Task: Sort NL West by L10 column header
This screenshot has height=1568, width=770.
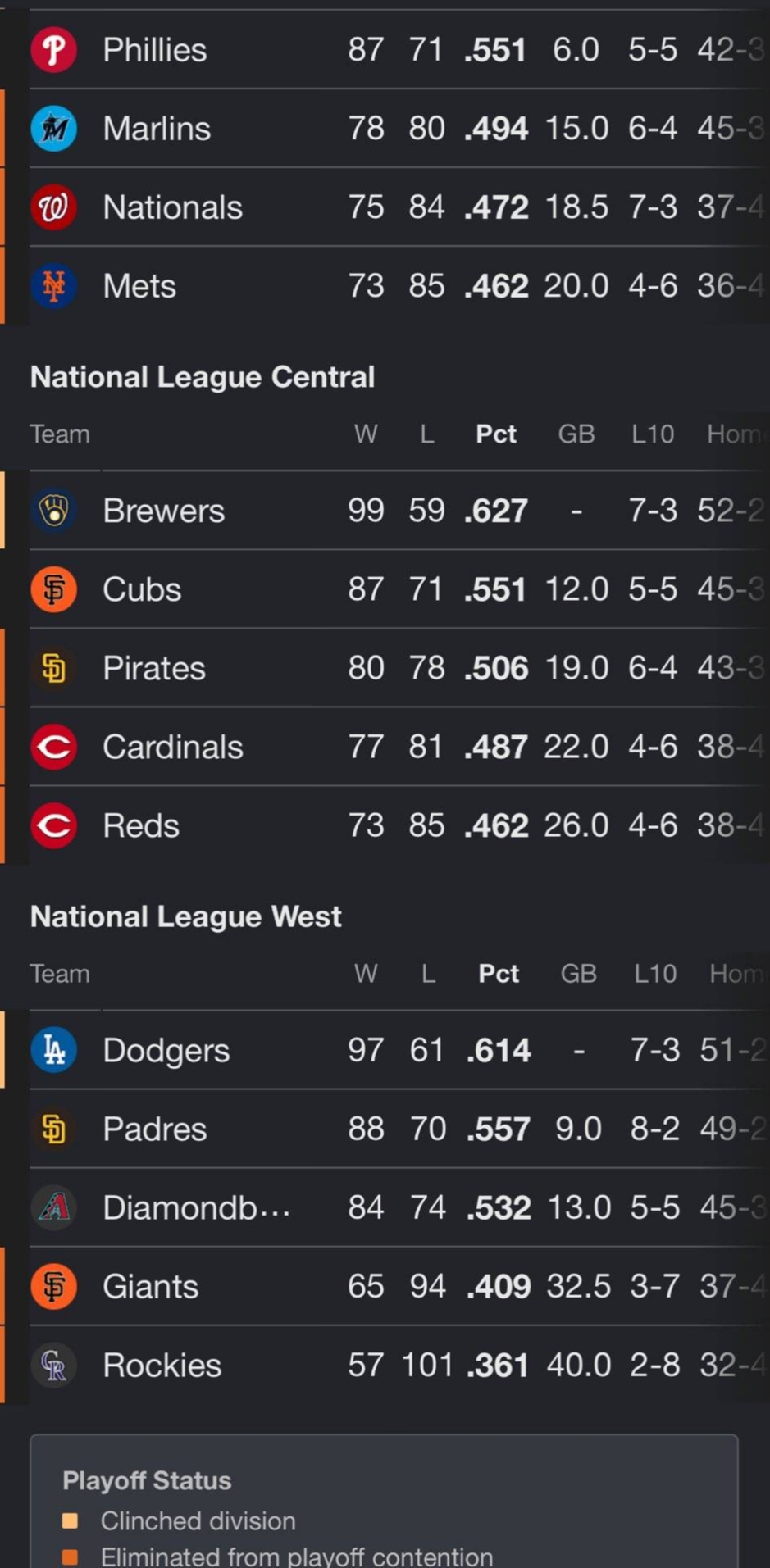Action: pos(654,973)
